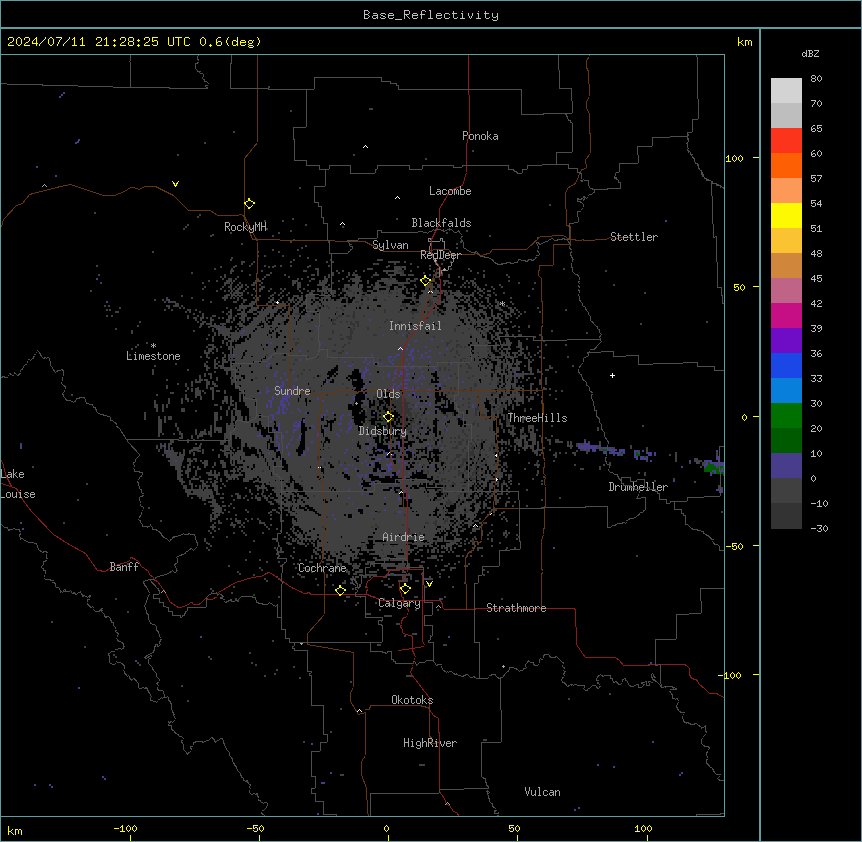Click the Limestone label

point(153,356)
